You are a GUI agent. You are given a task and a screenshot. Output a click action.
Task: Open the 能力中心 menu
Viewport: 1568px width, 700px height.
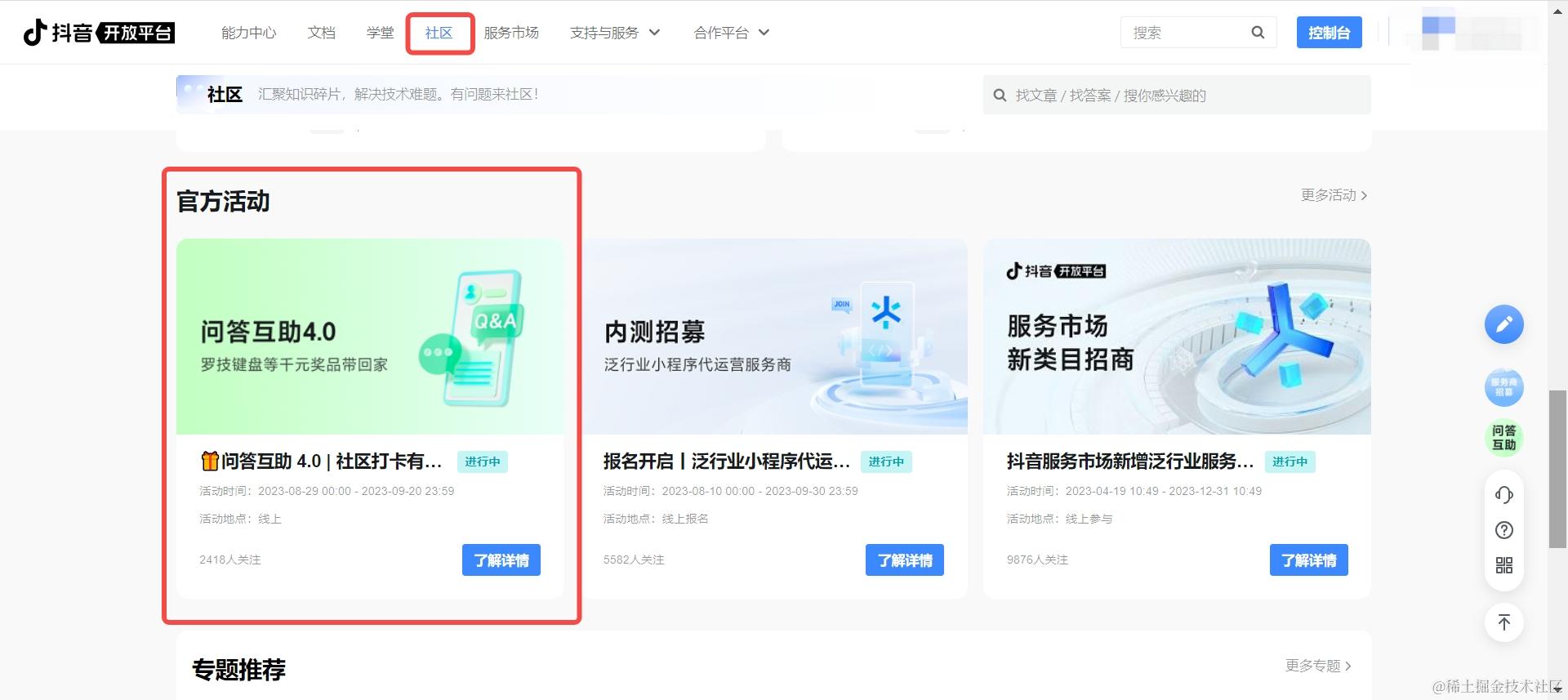click(249, 33)
